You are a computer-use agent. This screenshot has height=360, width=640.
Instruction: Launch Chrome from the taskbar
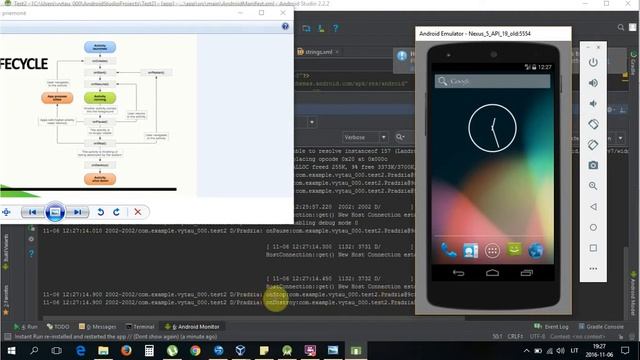tap(195, 351)
